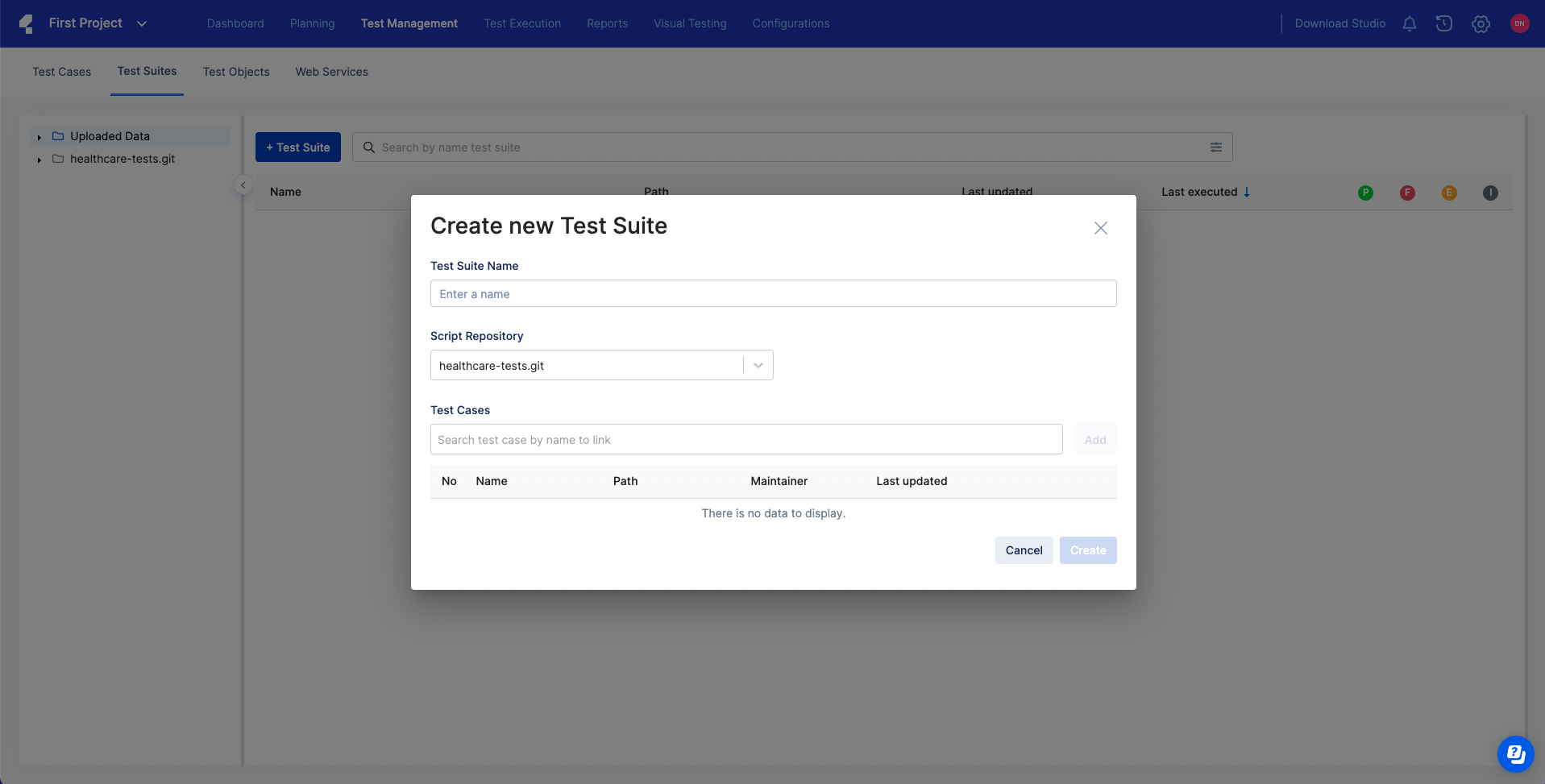Image resolution: width=1545 pixels, height=784 pixels.
Task: Click the Maintainer column header
Action: coord(779,481)
